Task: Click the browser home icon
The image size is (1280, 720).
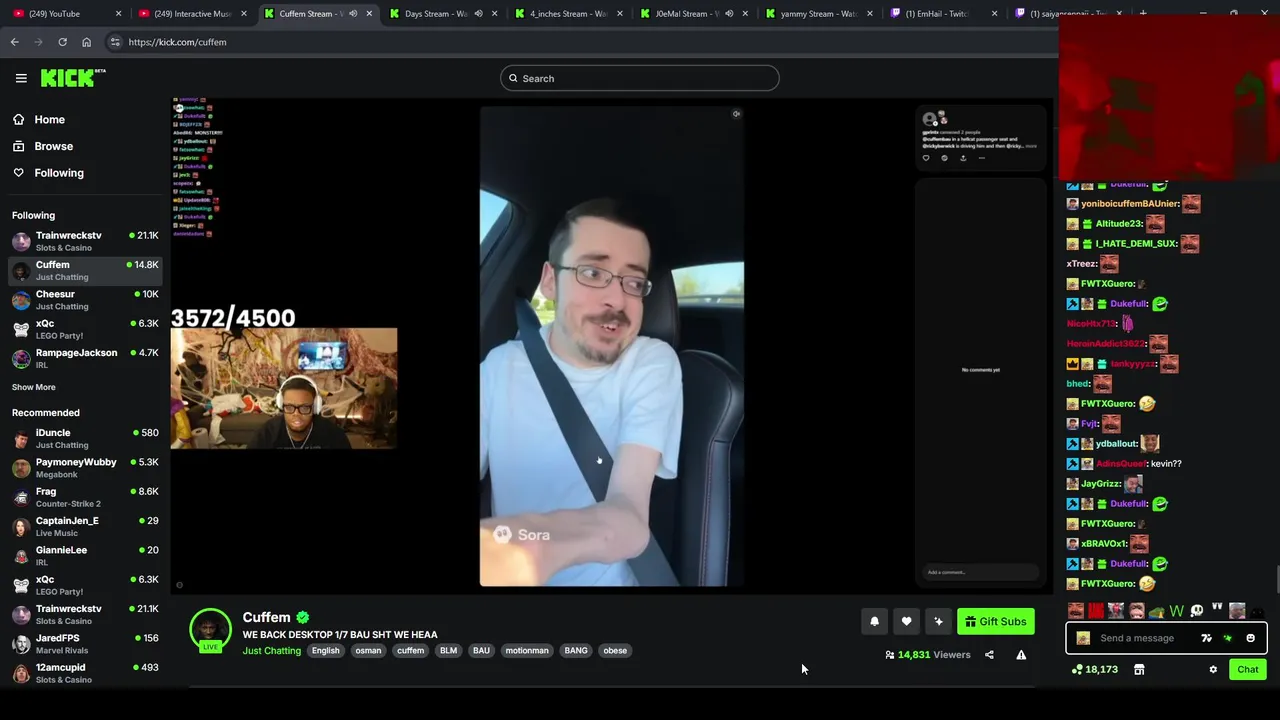Action: pos(86,42)
